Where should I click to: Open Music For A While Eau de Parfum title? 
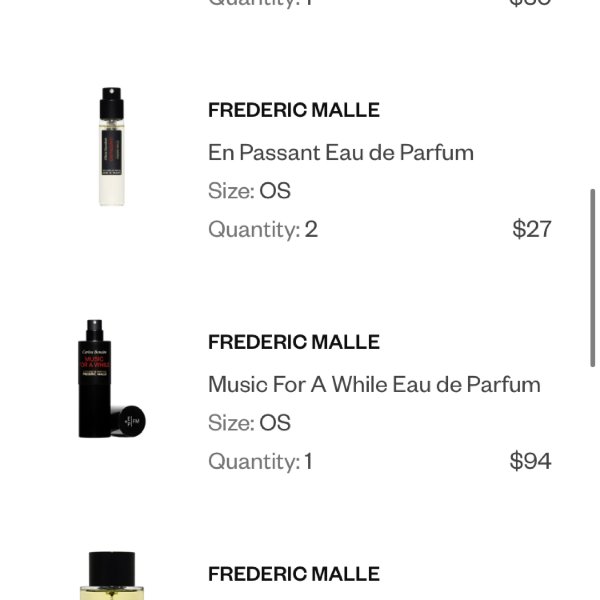click(x=374, y=385)
